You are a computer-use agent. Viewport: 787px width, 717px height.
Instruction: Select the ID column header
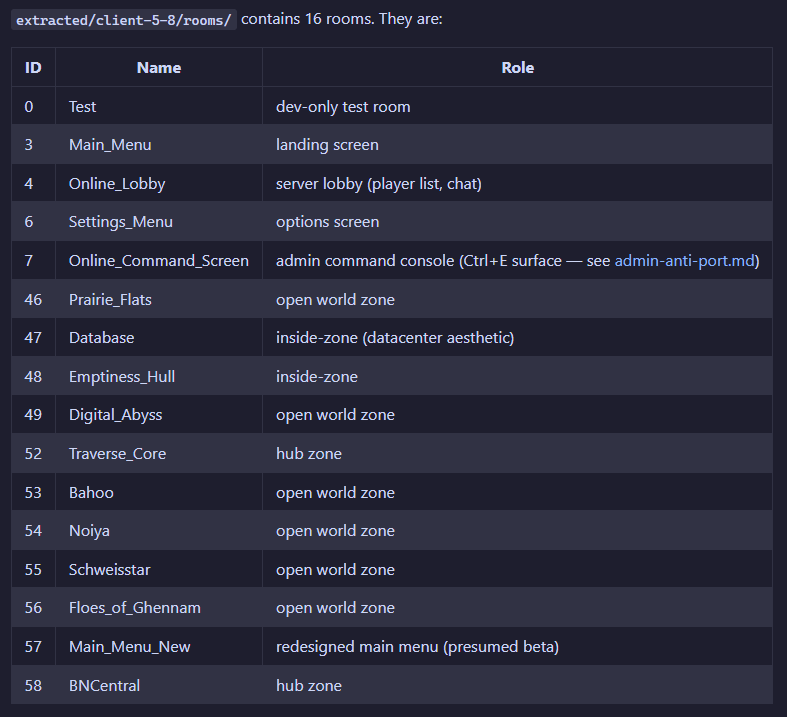33,68
